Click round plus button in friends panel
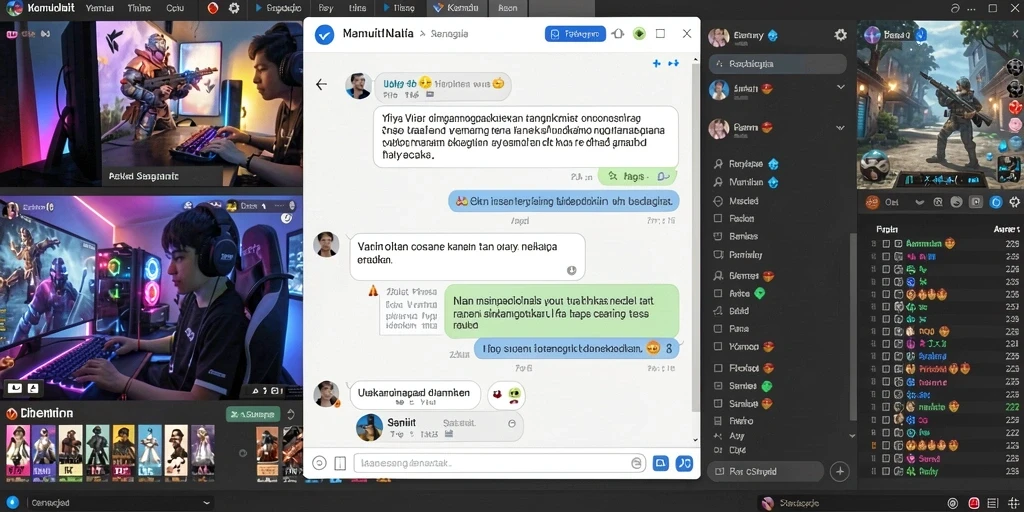This screenshot has width=1024, height=512. click(x=840, y=471)
